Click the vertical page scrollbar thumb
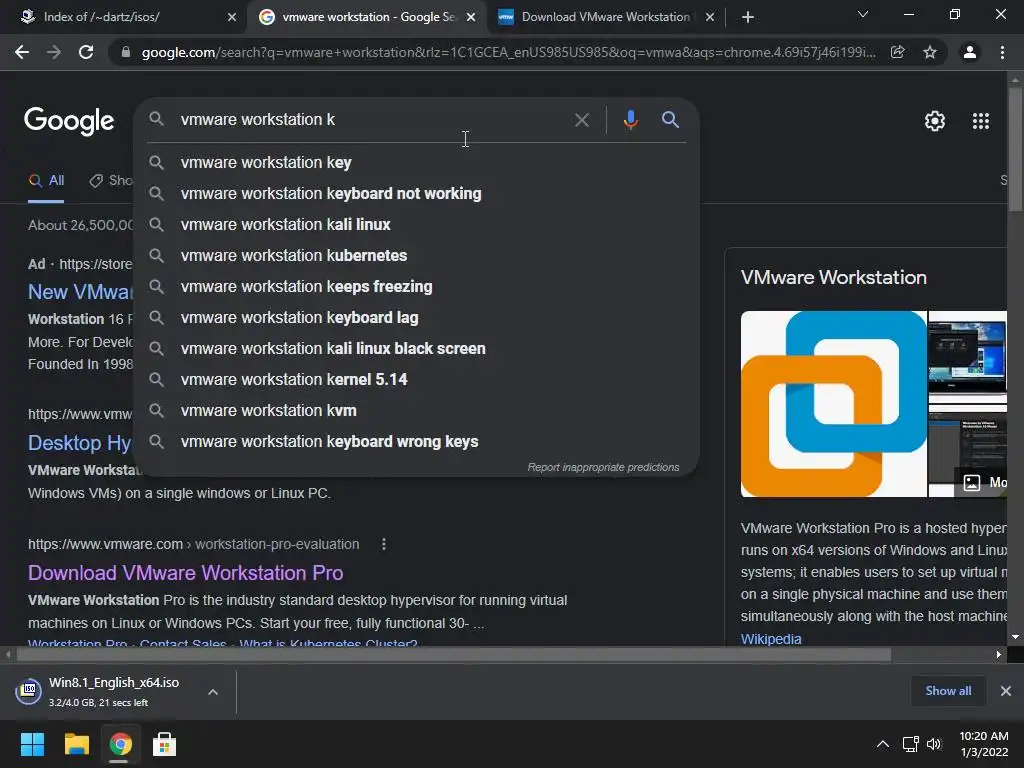 pyautogui.click(x=1015, y=148)
